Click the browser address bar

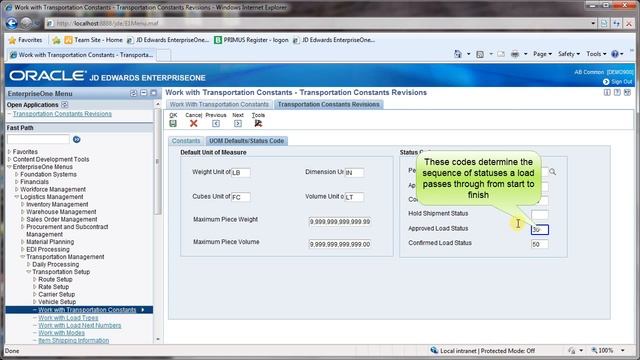318,23
